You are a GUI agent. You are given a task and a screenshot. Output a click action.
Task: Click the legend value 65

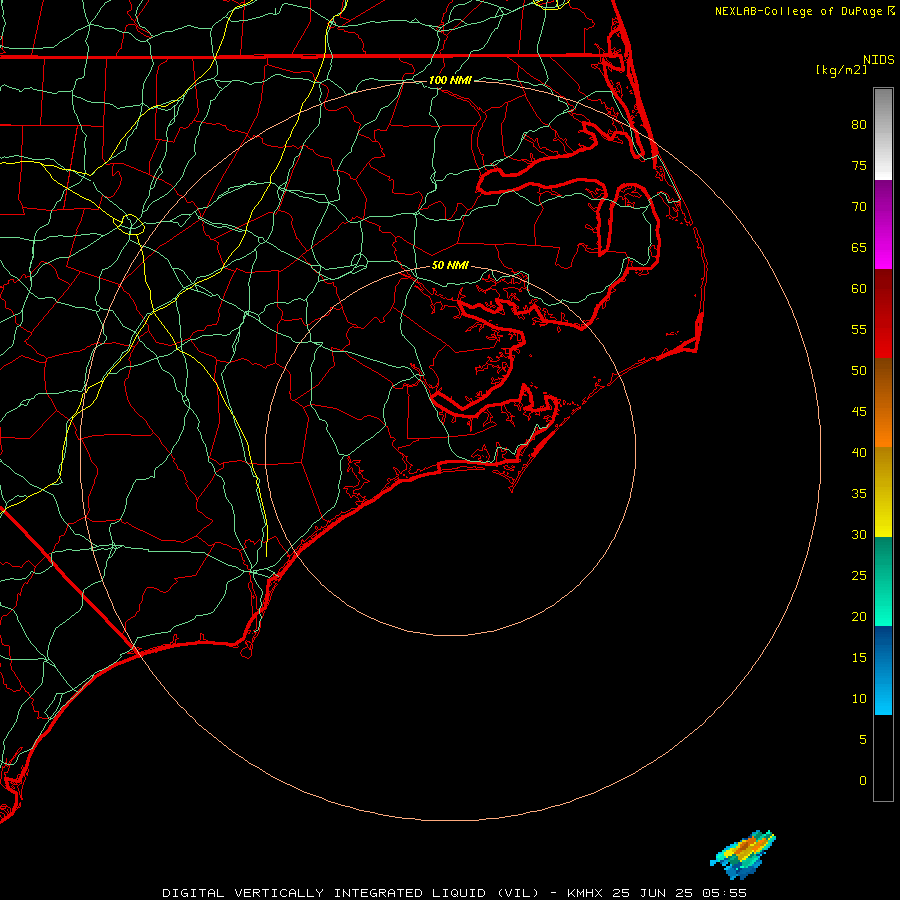coord(859,248)
